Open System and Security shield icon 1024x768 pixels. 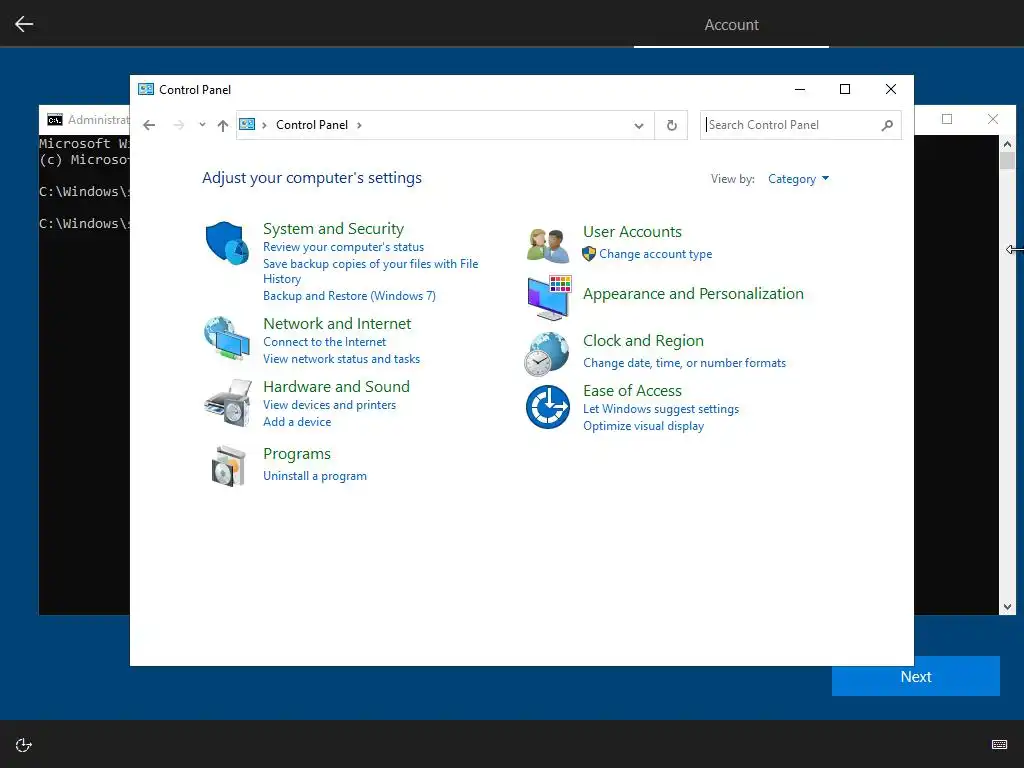tap(227, 243)
